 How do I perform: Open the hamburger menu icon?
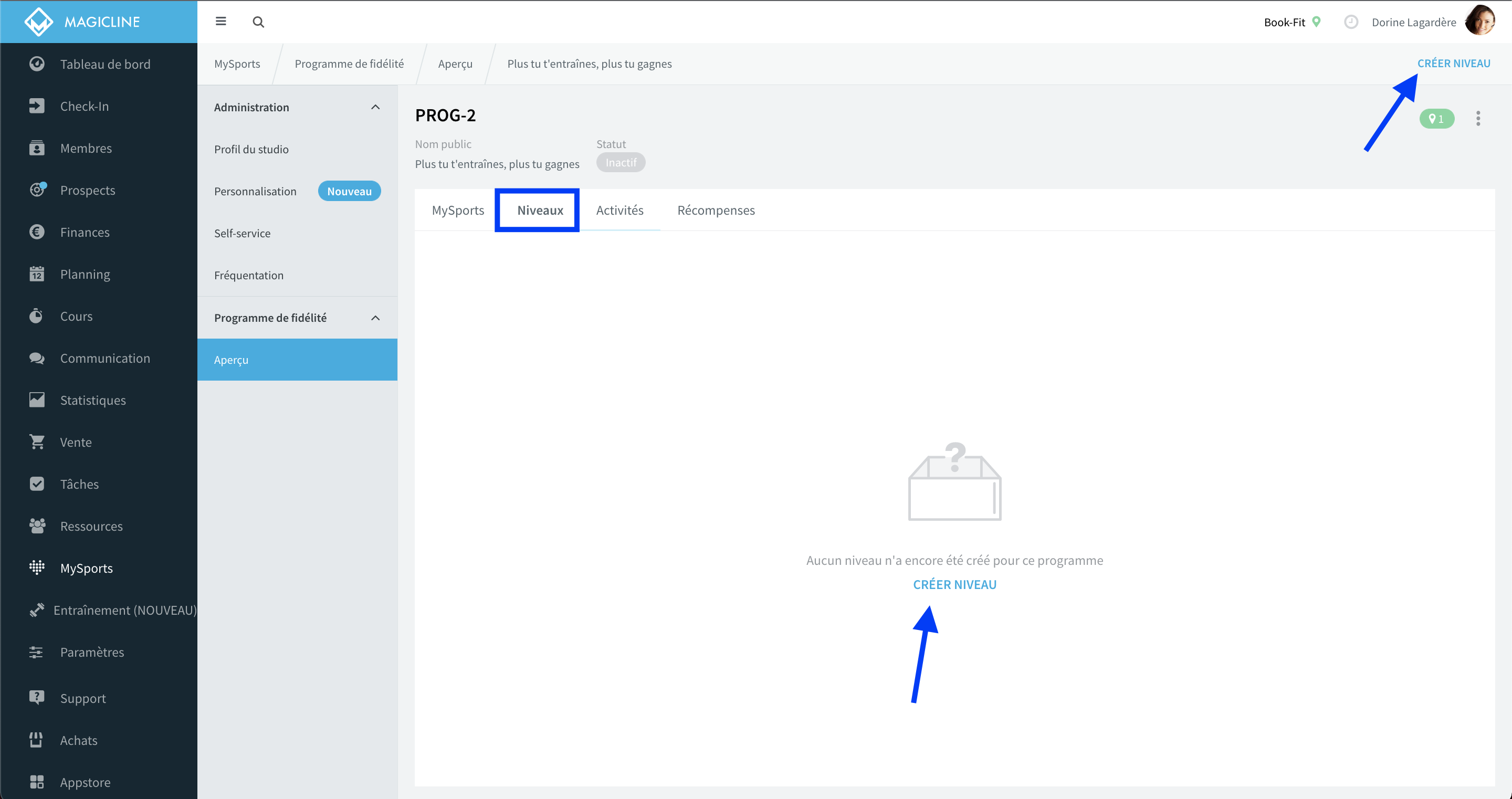tap(220, 22)
